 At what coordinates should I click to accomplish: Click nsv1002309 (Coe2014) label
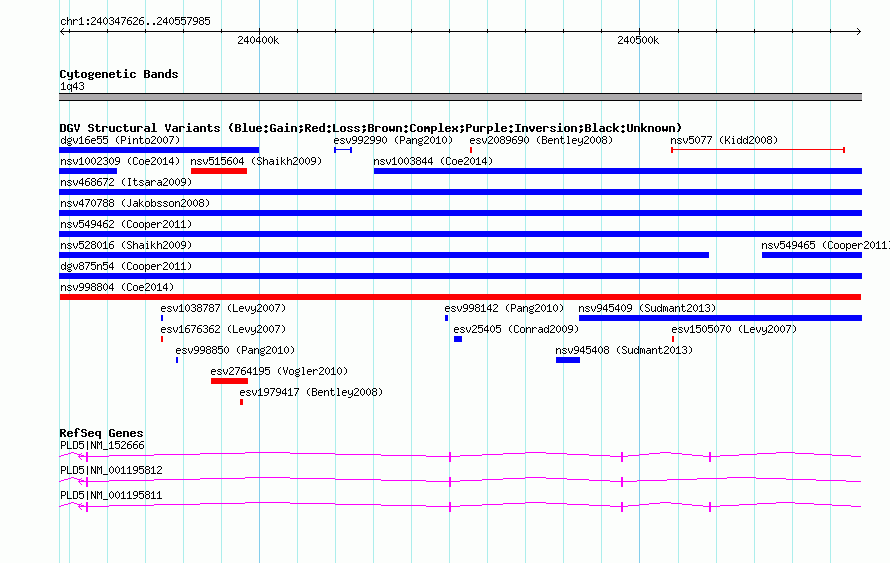tap(120, 161)
